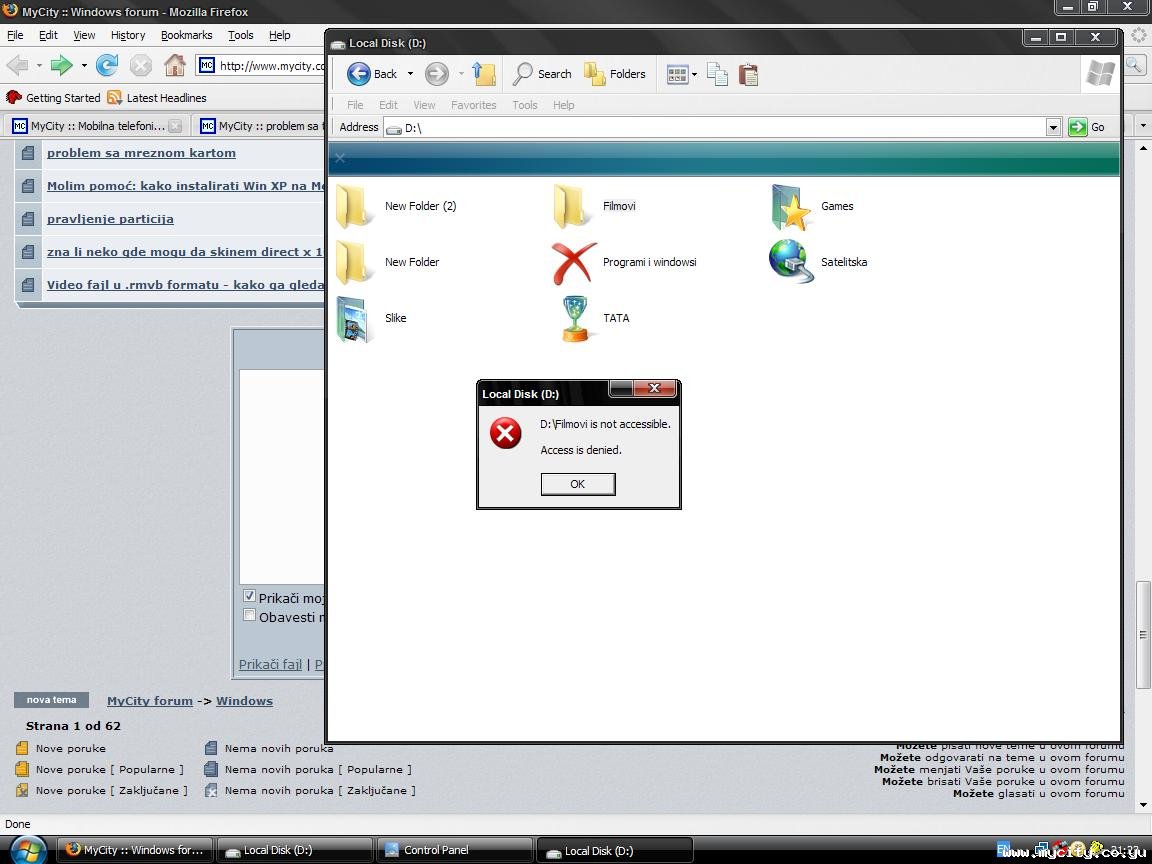Select the Satelitska globe icon
The height and width of the screenshot is (864, 1152).
tap(791, 261)
